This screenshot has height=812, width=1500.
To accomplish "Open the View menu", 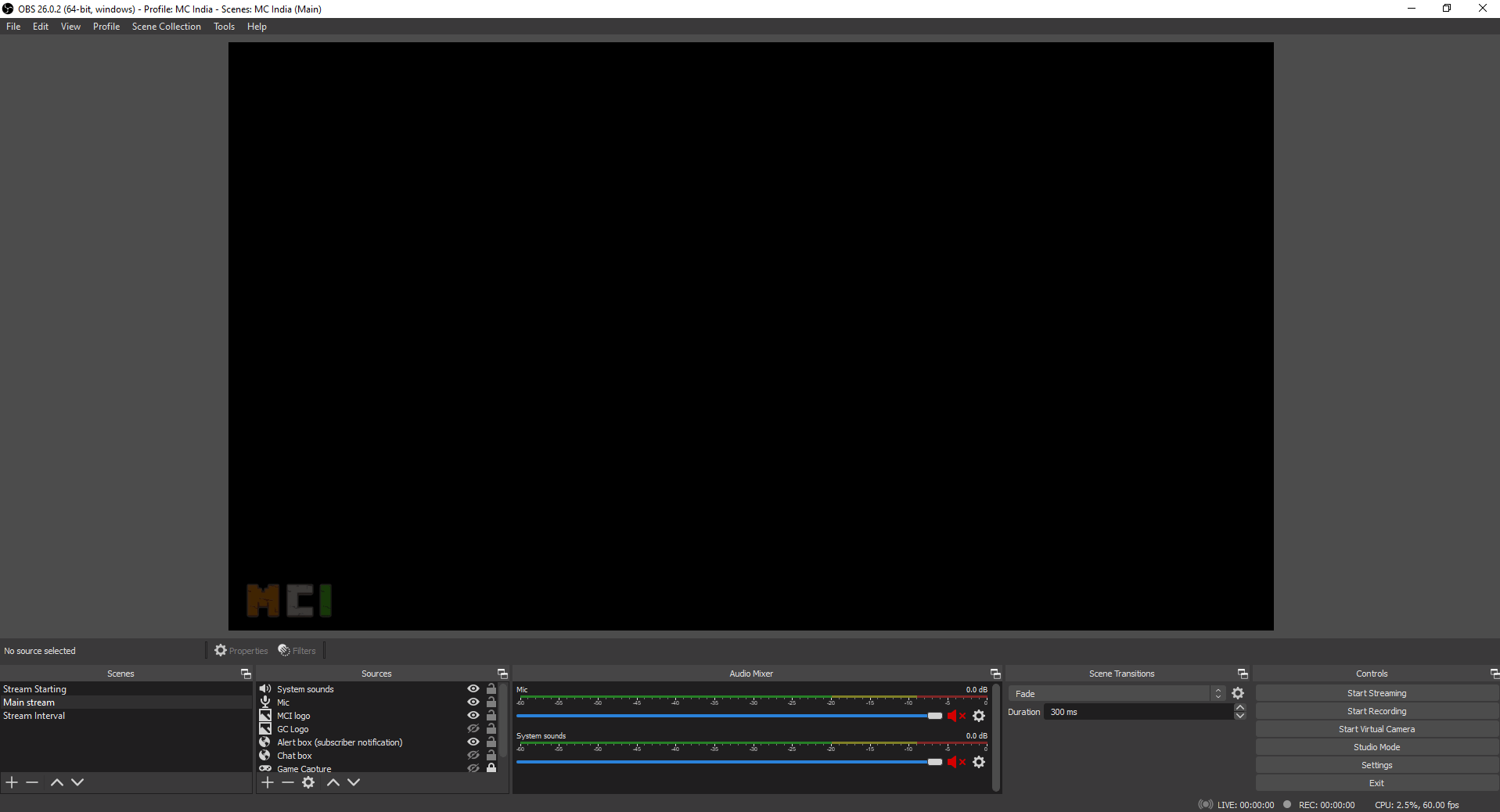I will (70, 27).
